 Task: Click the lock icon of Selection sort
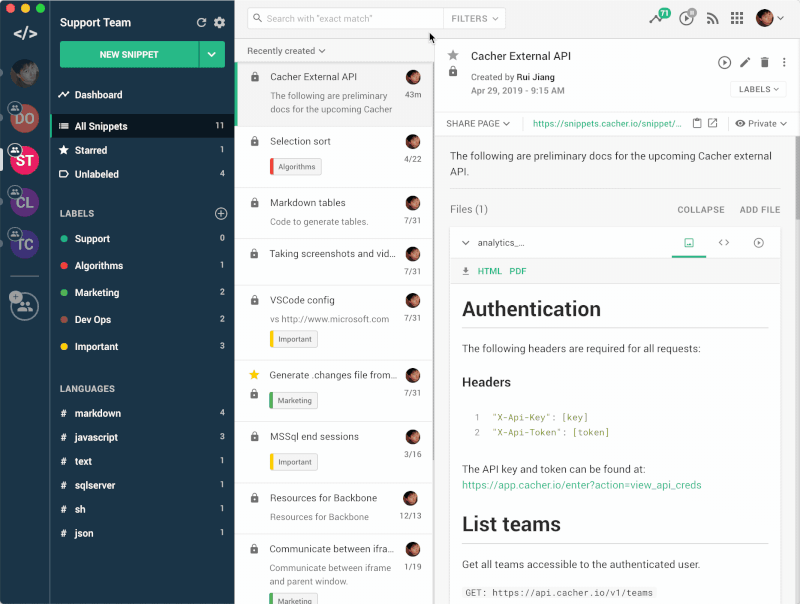[x=255, y=141]
